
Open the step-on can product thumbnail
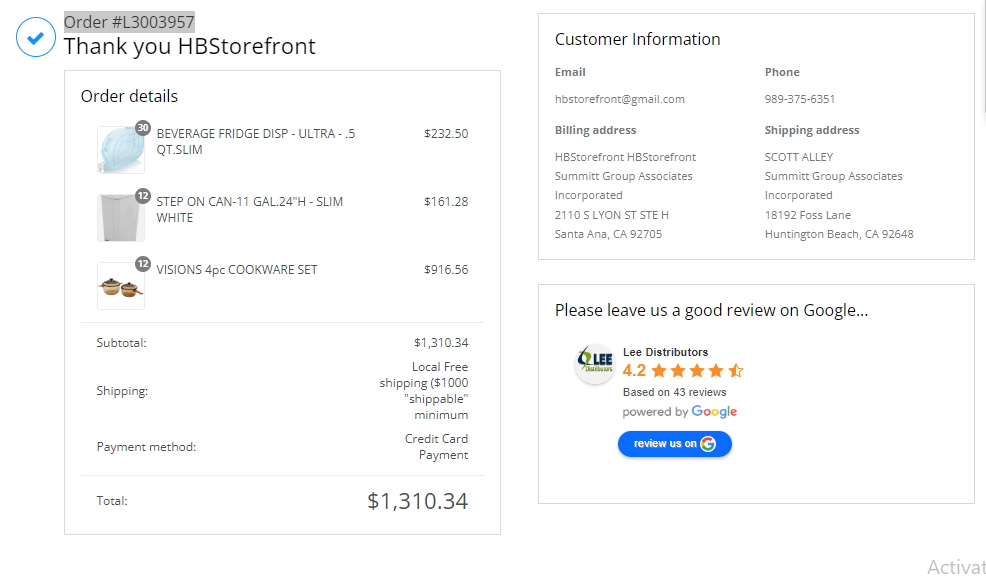click(121, 218)
